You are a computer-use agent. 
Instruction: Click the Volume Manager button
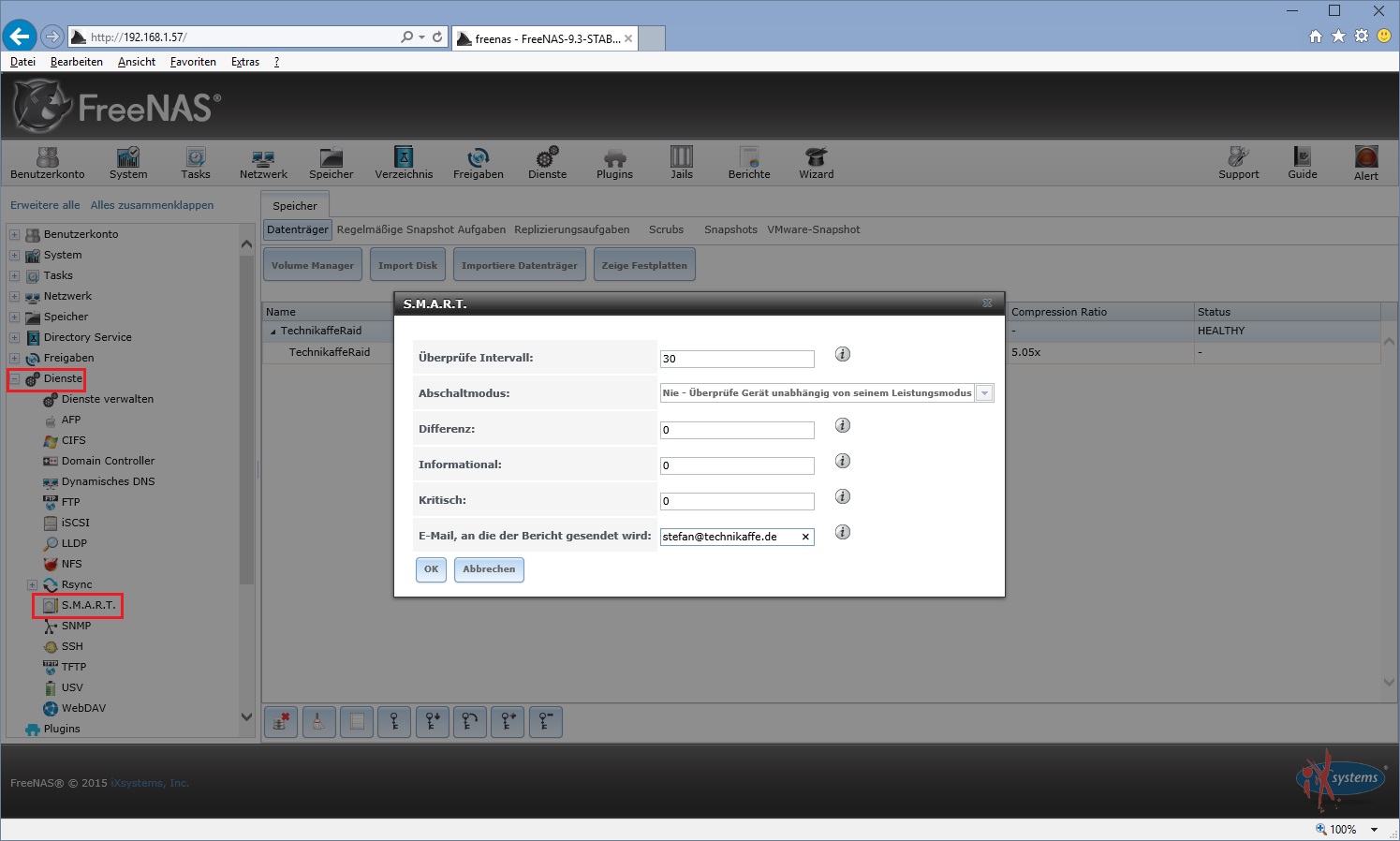pos(313,265)
